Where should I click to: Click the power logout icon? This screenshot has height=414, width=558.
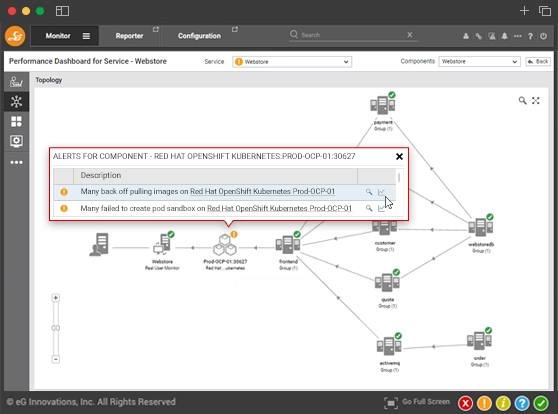pyautogui.click(x=543, y=36)
